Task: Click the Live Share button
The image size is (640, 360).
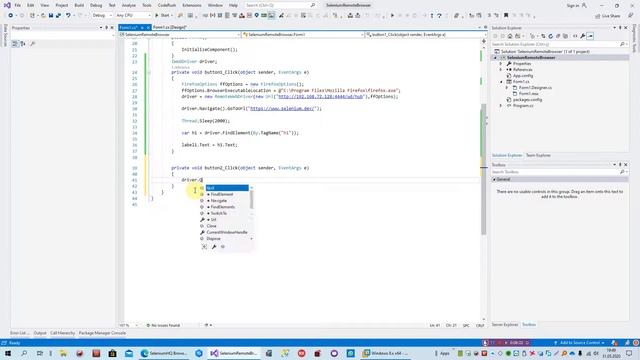Action: click(608, 16)
